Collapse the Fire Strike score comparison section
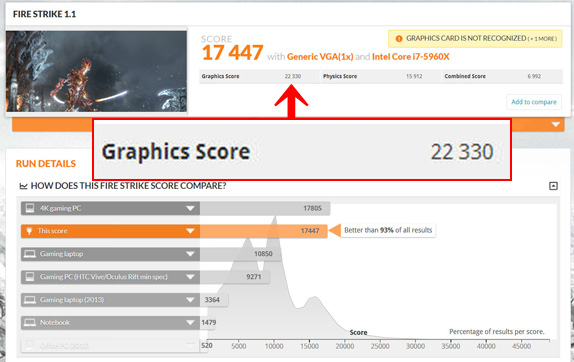574x362 pixels. (x=553, y=186)
